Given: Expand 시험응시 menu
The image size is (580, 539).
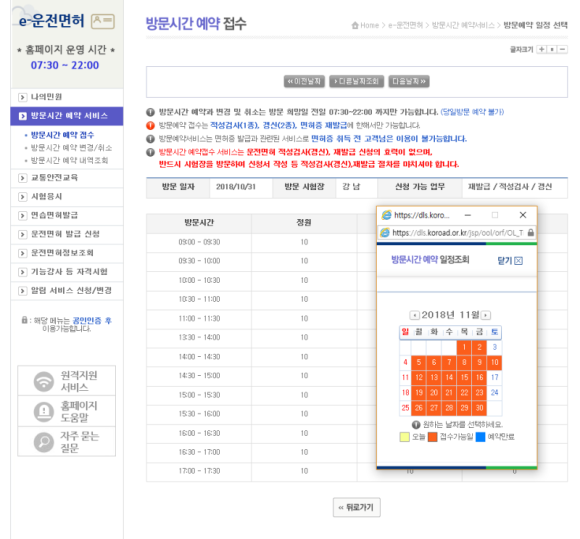Looking at the screenshot, I should [67, 196].
